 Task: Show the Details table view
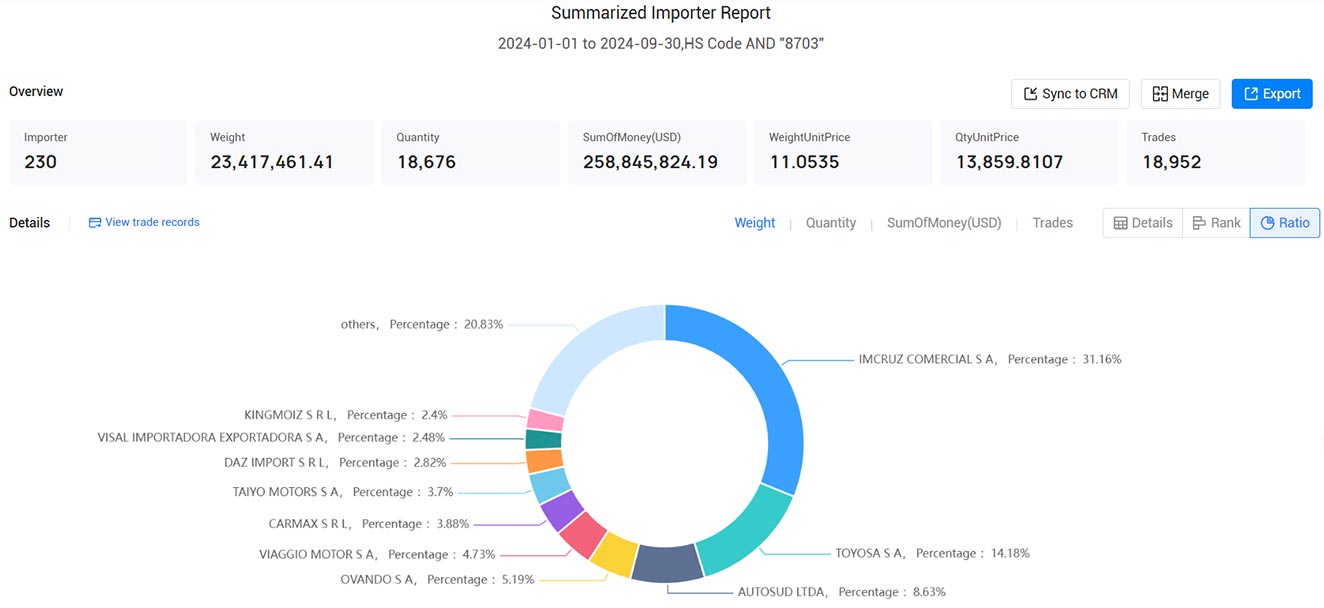pos(1143,223)
